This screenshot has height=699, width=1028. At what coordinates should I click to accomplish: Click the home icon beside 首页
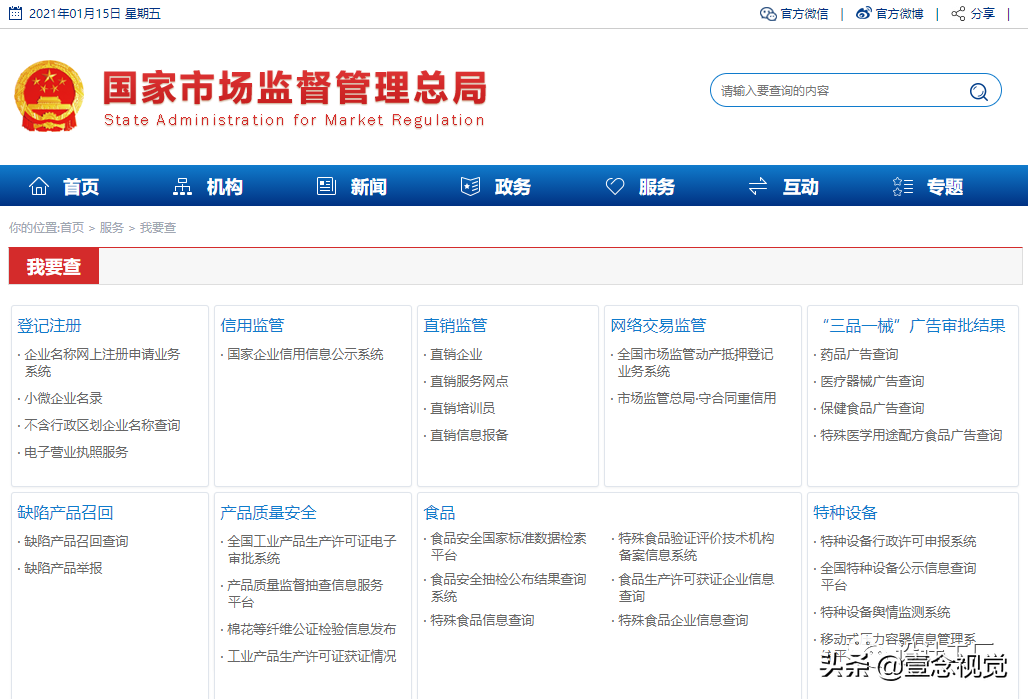coord(38,185)
